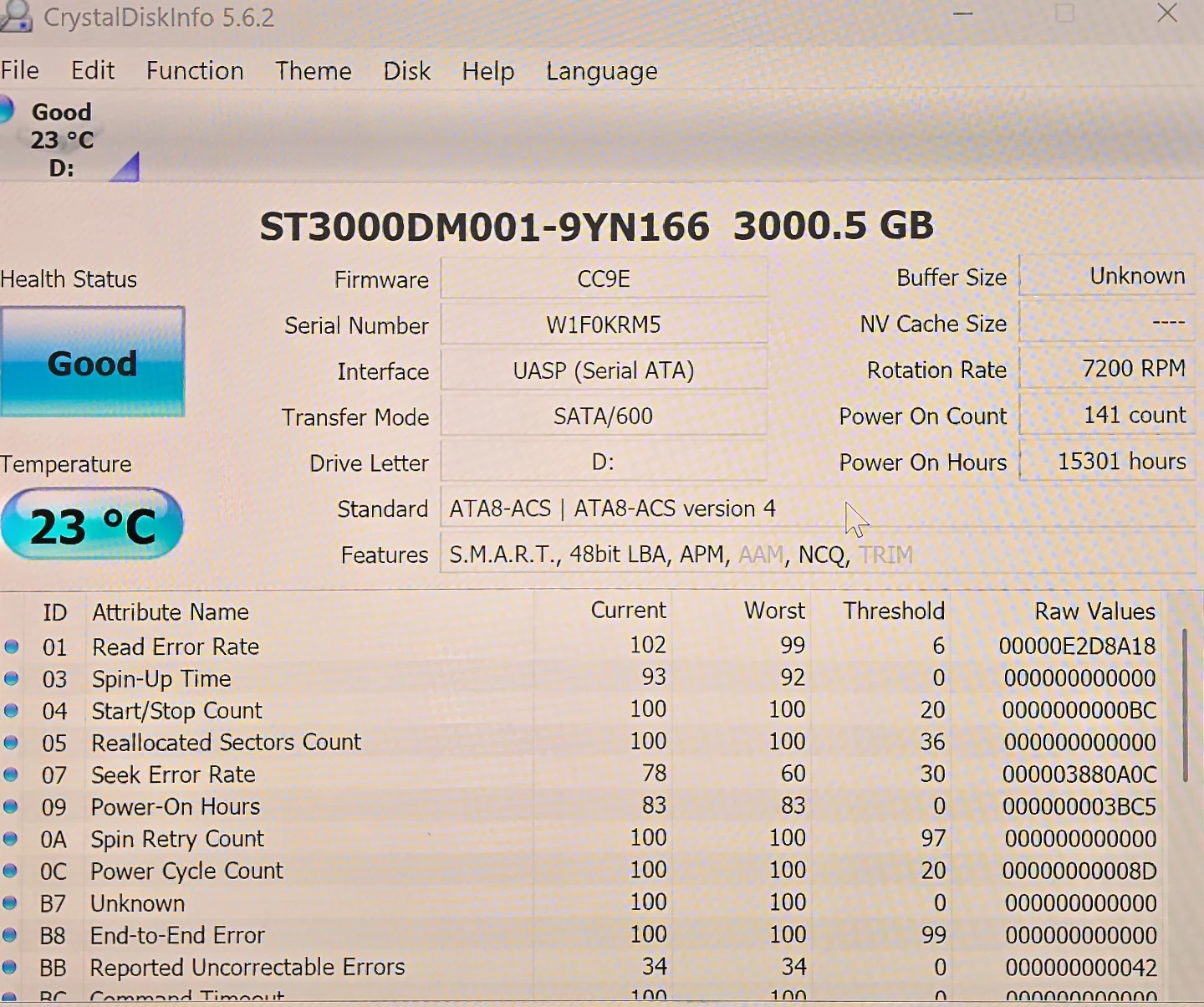Click the status dot next to Seek Error Rate
Viewport: 1204px width, 1007px height.
[11, 774]
